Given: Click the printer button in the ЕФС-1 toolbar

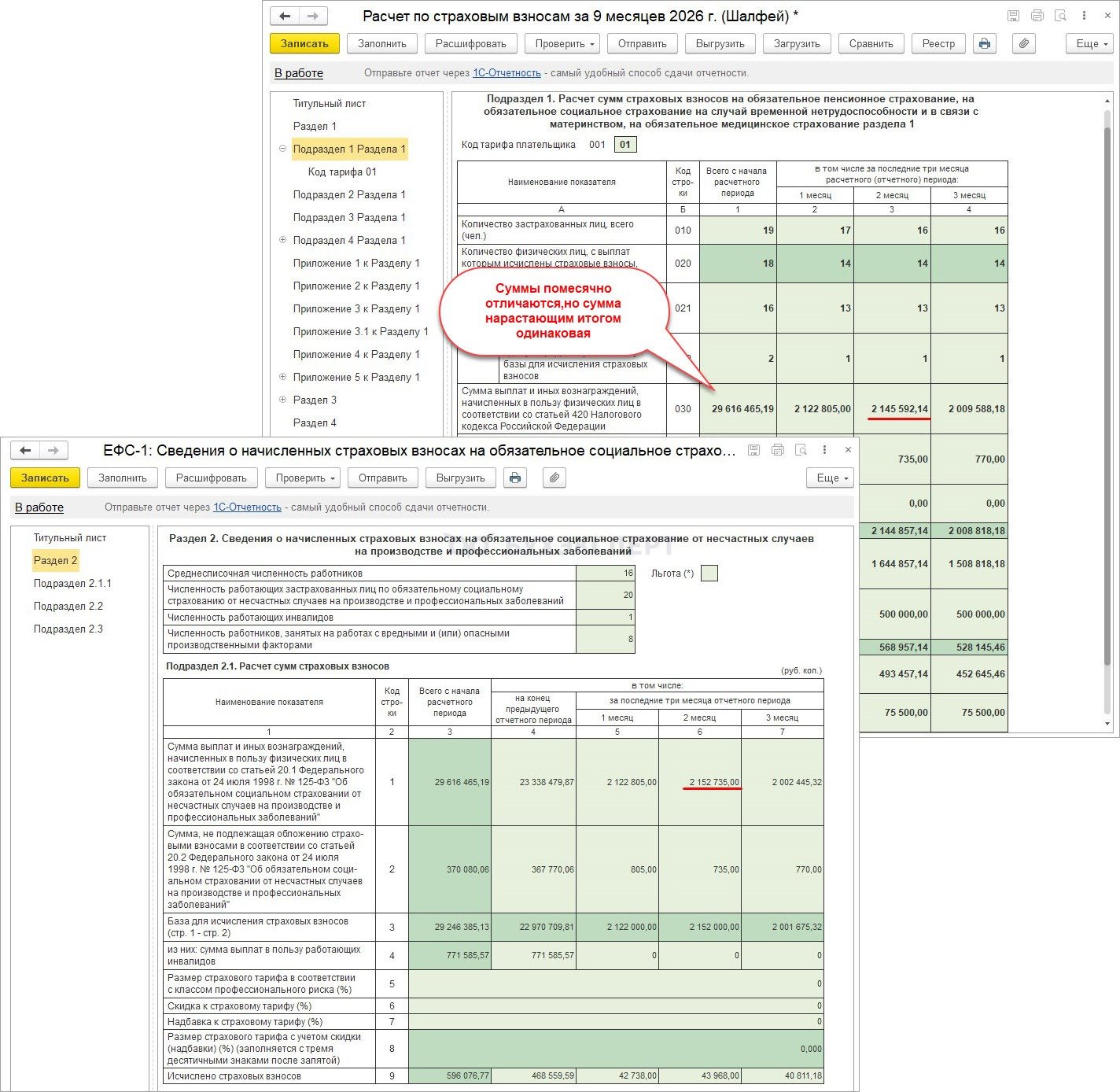Looking at the screenshot, I should (515, 478).
